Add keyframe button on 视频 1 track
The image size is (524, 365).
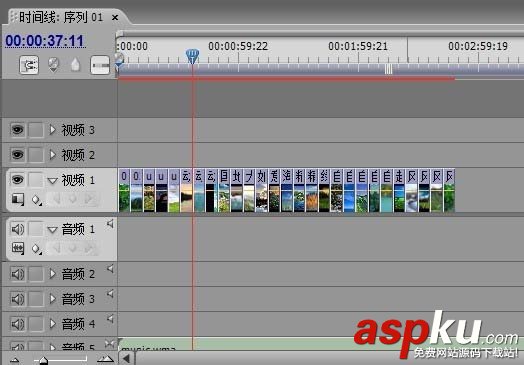point(73,199)
